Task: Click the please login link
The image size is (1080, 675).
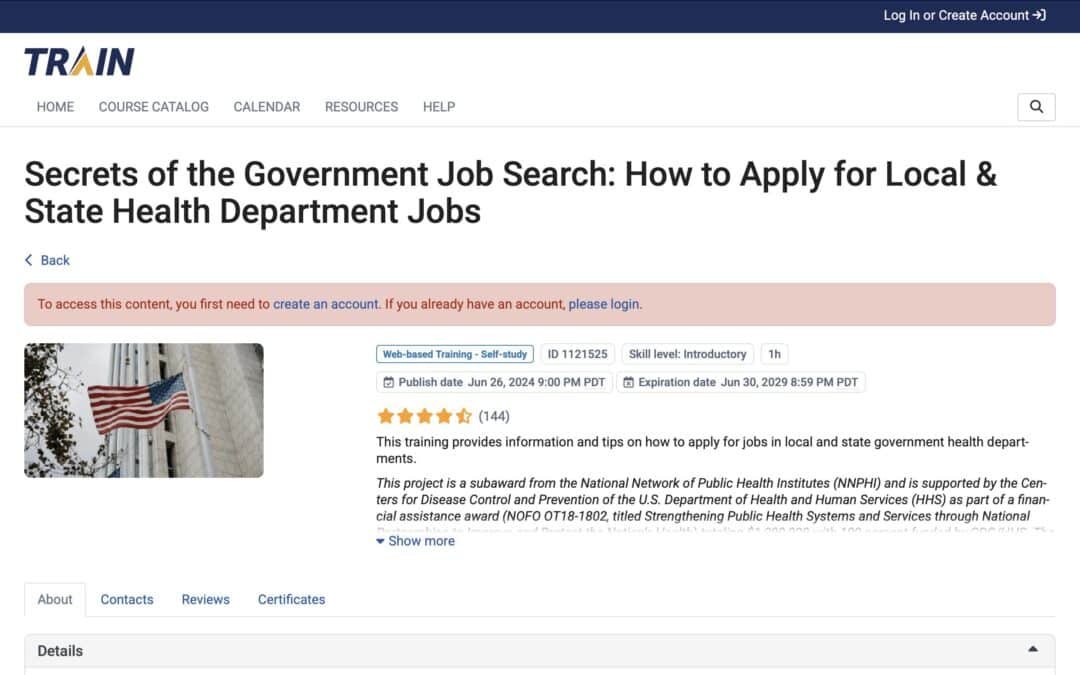Action: pos(603,304)
